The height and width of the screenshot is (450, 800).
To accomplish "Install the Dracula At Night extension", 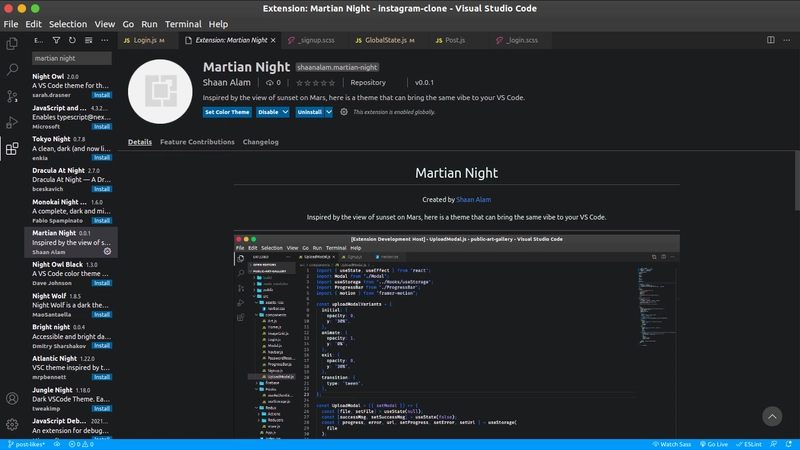I will [x=102, y=189].
